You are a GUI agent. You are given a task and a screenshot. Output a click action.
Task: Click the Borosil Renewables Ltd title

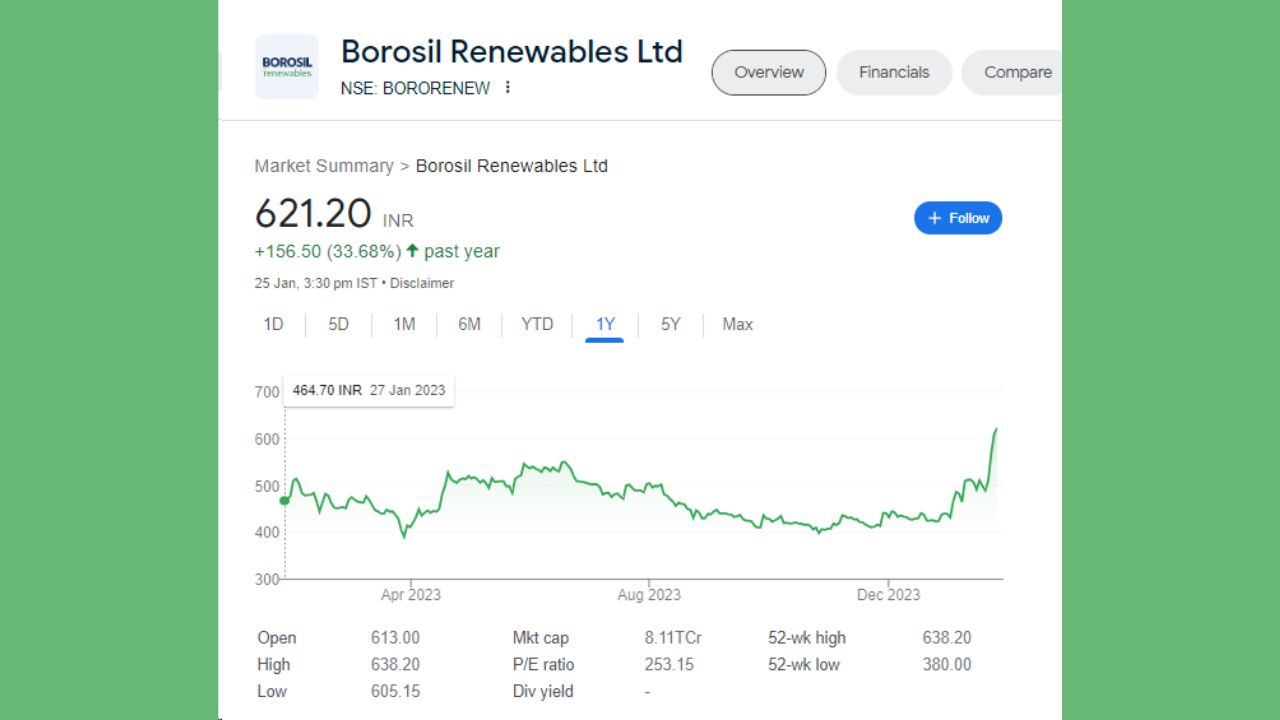[x=512, y=51]
